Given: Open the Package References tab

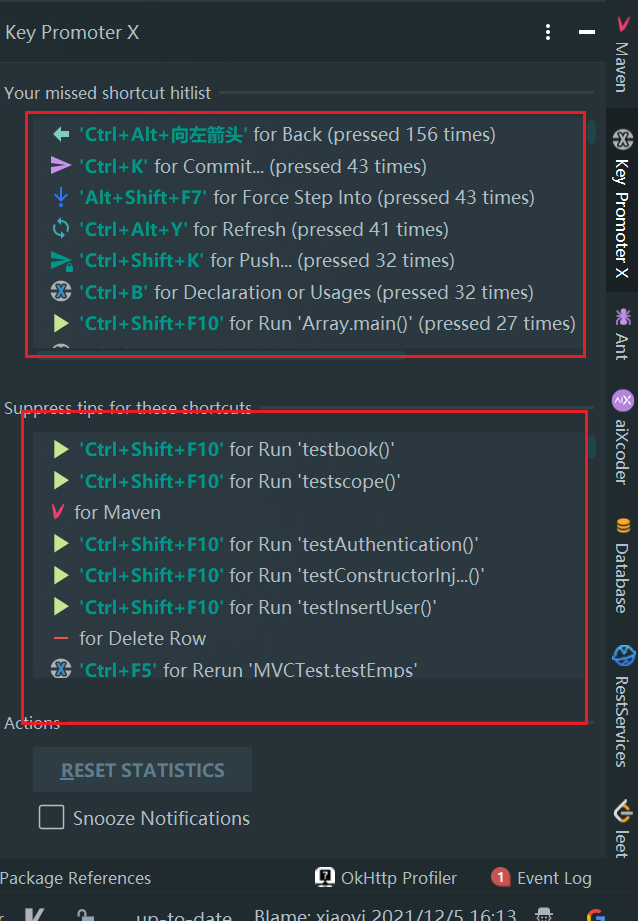Looking at the screenshot, I should coord(75,878).
